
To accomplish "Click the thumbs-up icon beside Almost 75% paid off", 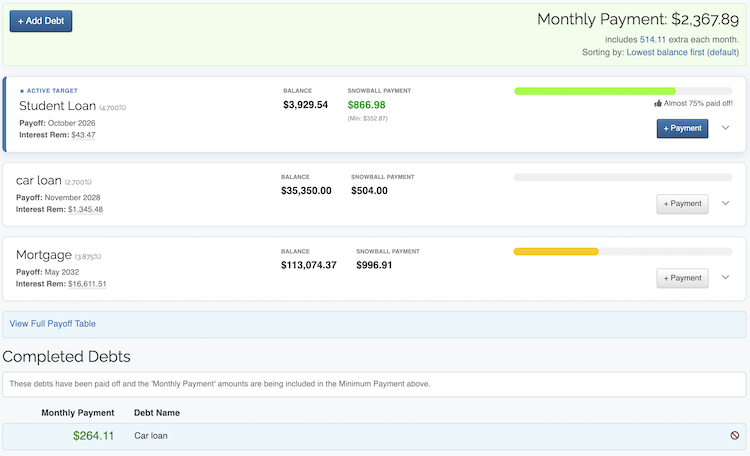I will click(658, 103).
